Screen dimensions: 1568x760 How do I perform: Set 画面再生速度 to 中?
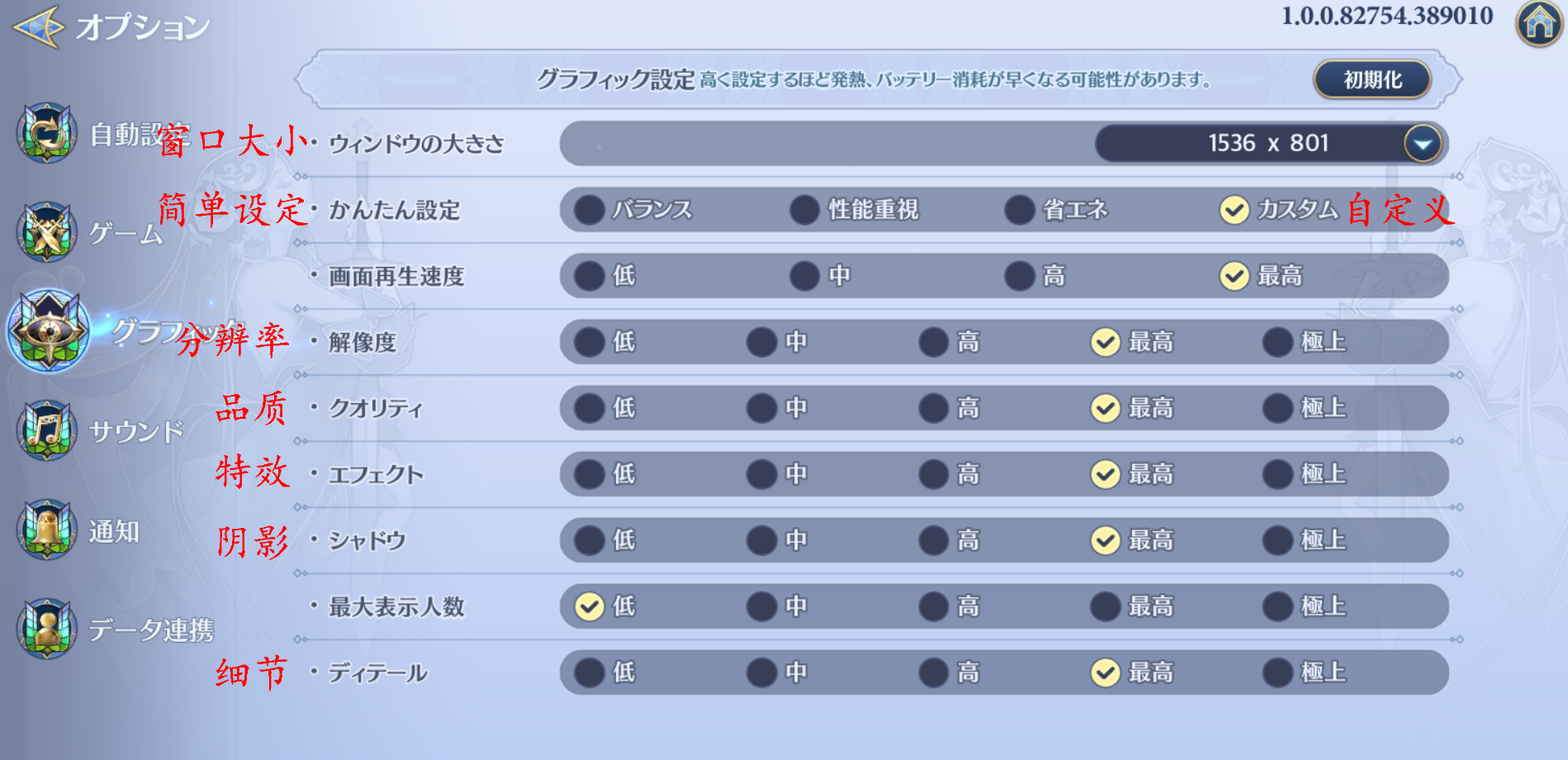click(805, 276)
